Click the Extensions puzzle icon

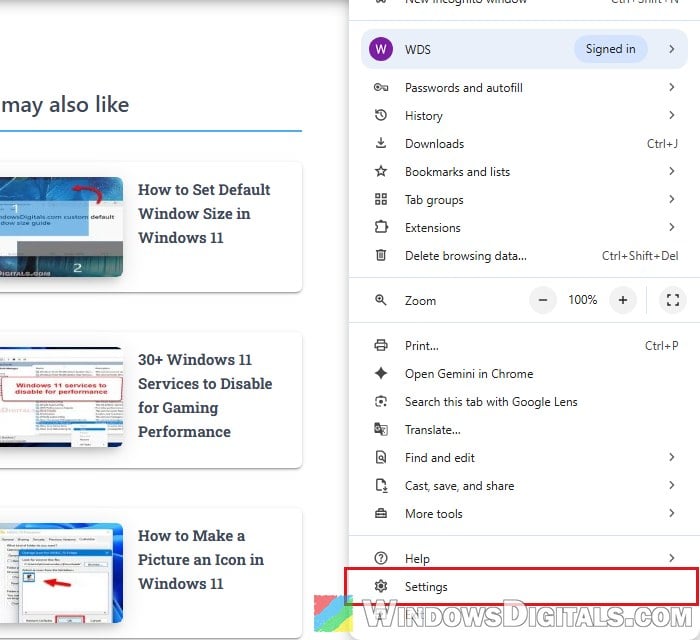coord(381,227)
